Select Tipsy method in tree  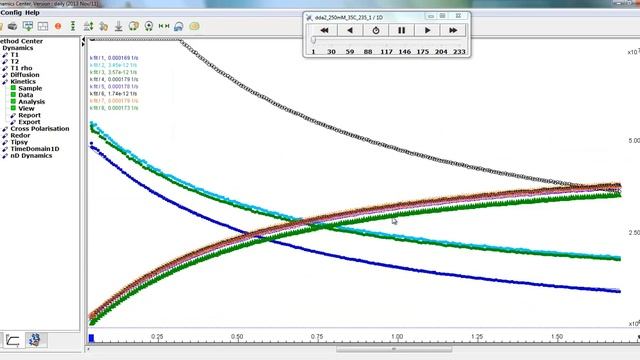click(x=19, y=142)
